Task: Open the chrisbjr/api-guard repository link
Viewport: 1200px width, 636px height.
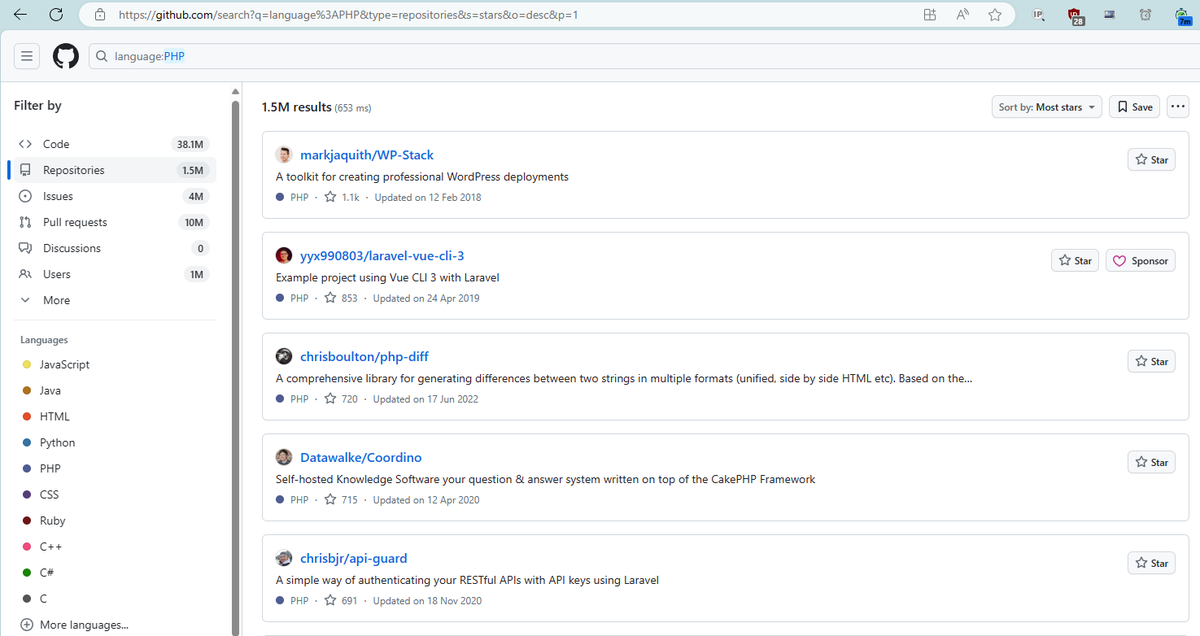Action: point(354,558)
